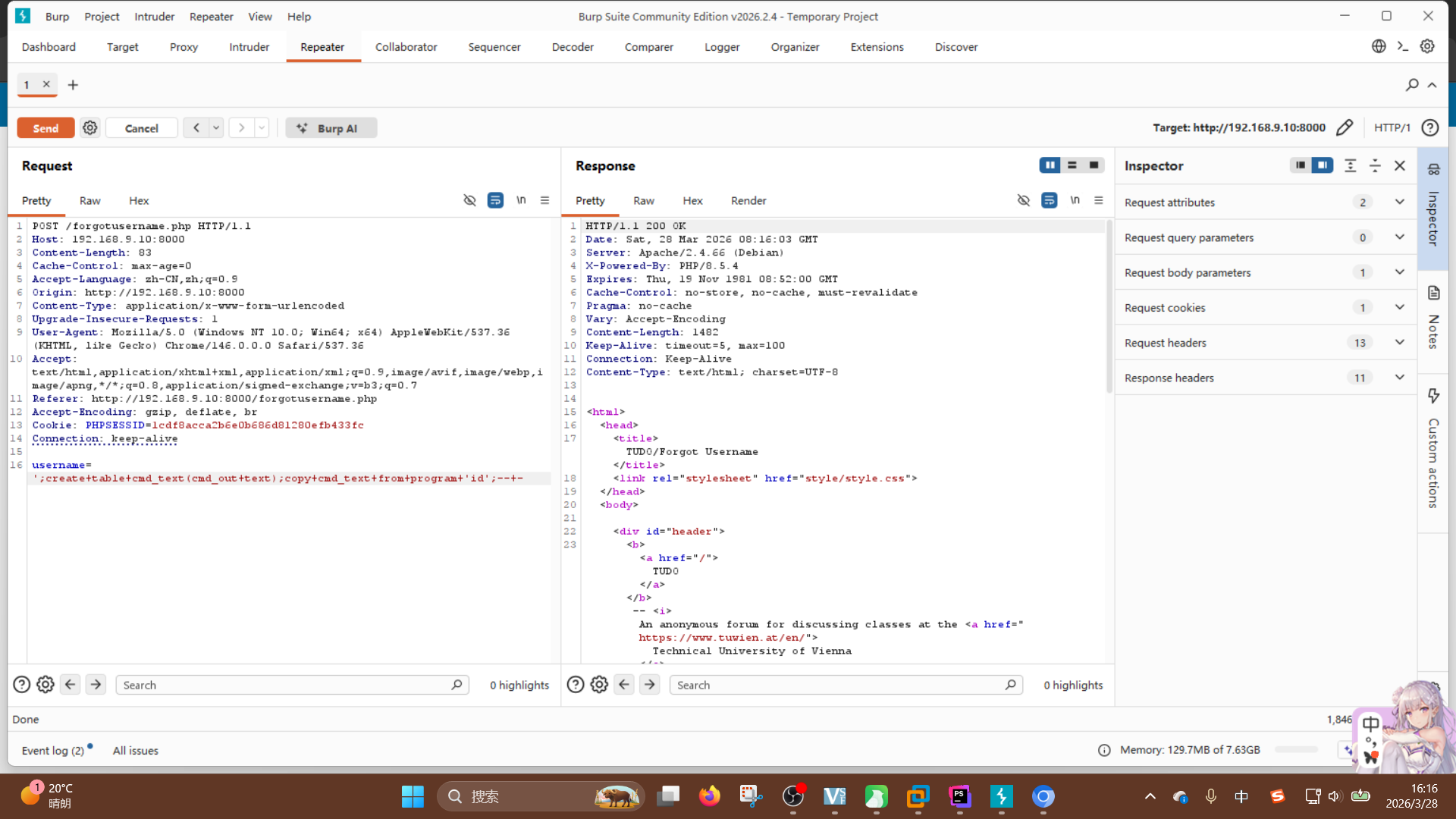
Task: Toggle show \n characters in Request panel
Action: [x=521, y=200]
